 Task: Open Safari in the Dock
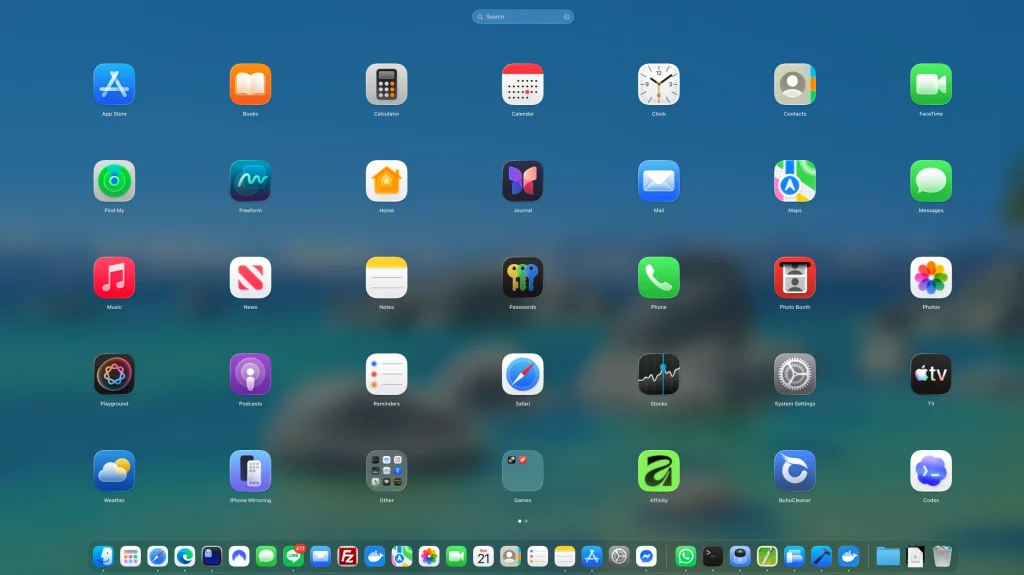pyautogui.click(x=157, y=556)
